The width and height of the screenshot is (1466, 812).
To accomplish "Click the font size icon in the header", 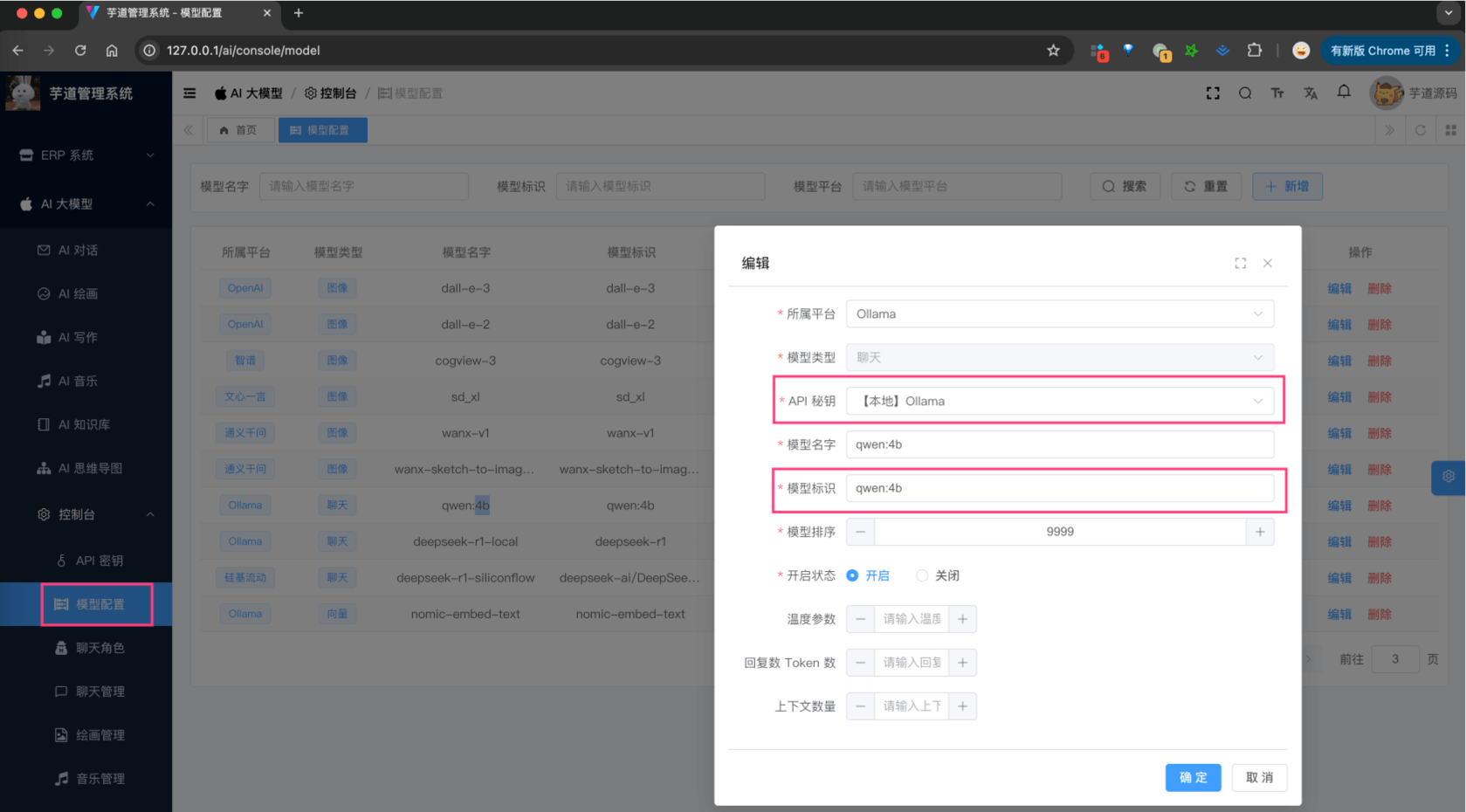I will pyautogui.click(x=1277, y=93).
